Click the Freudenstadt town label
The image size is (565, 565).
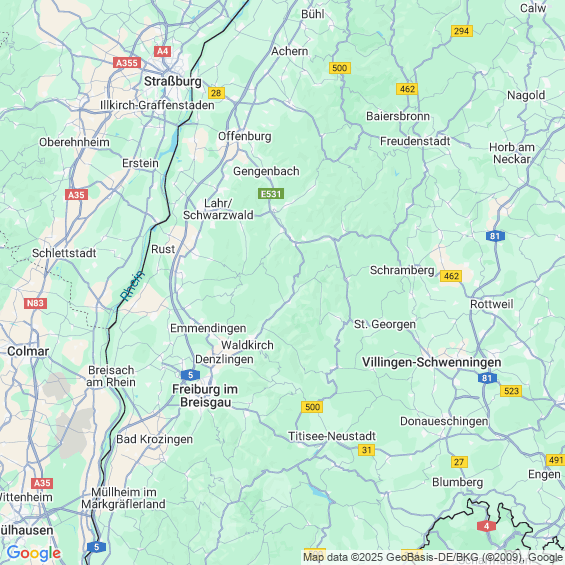(415, 141)
